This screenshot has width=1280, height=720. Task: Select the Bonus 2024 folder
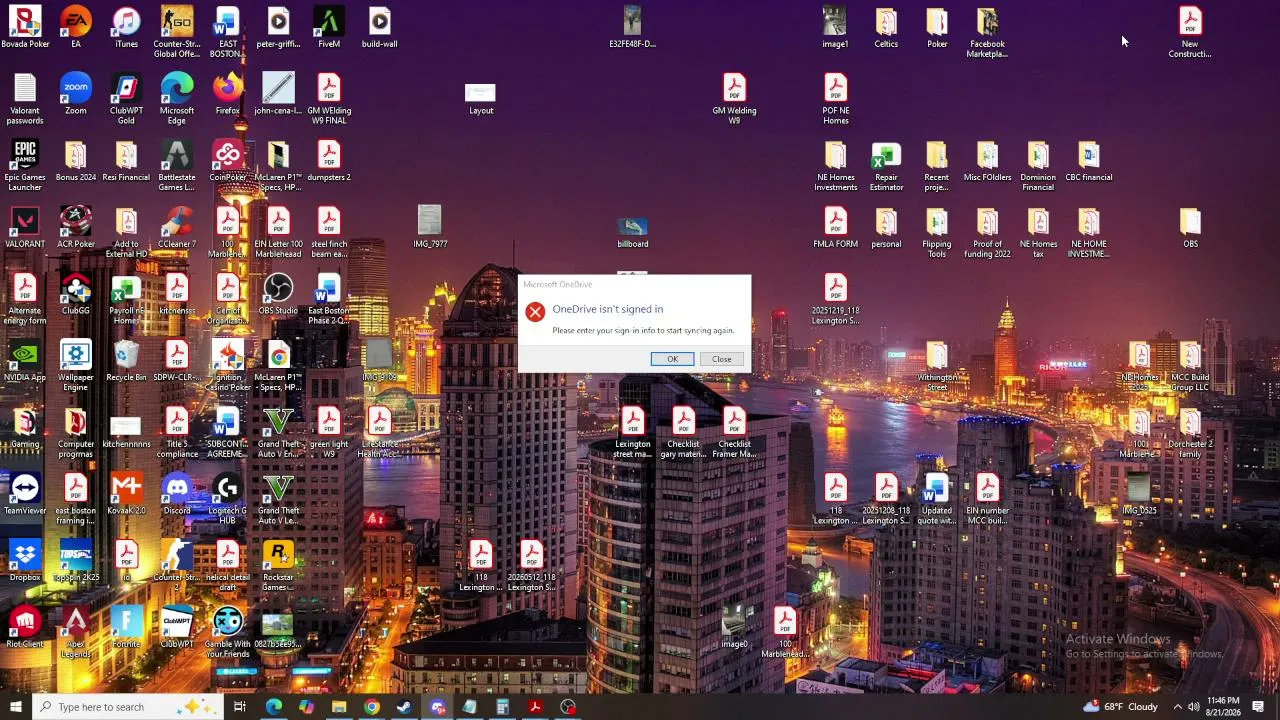pyautogui.click(x=76, y=161)
